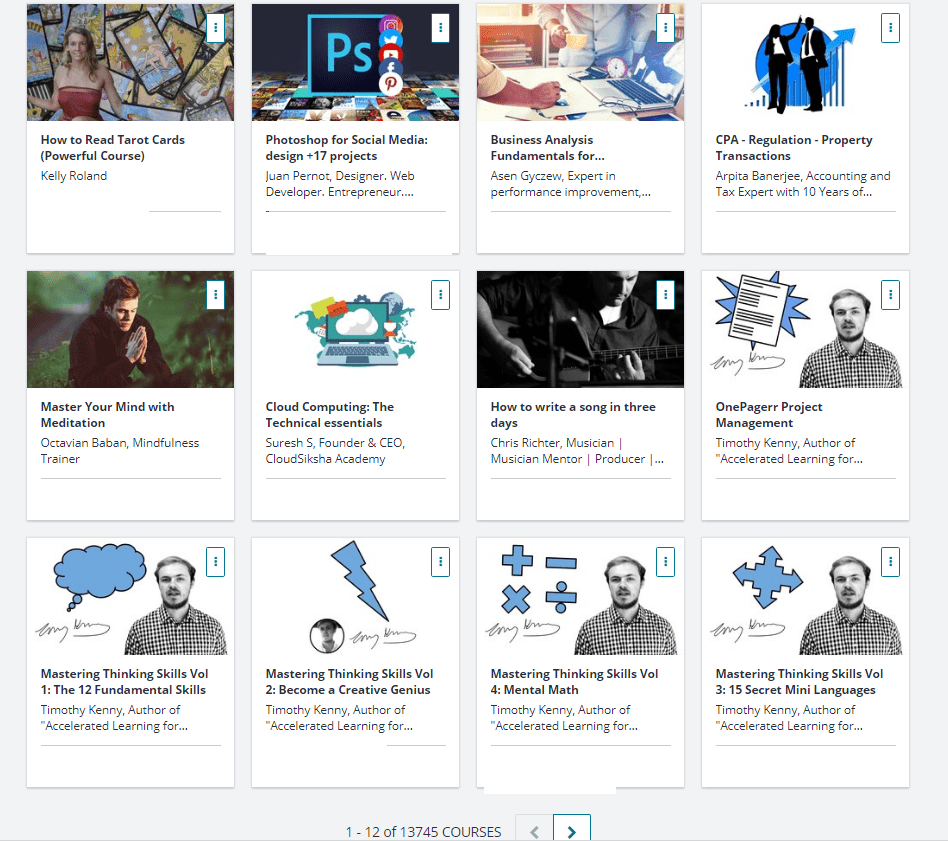The image size is (948, 841).
Task: Go to next page of courses
Action: (x=571, y=830)
